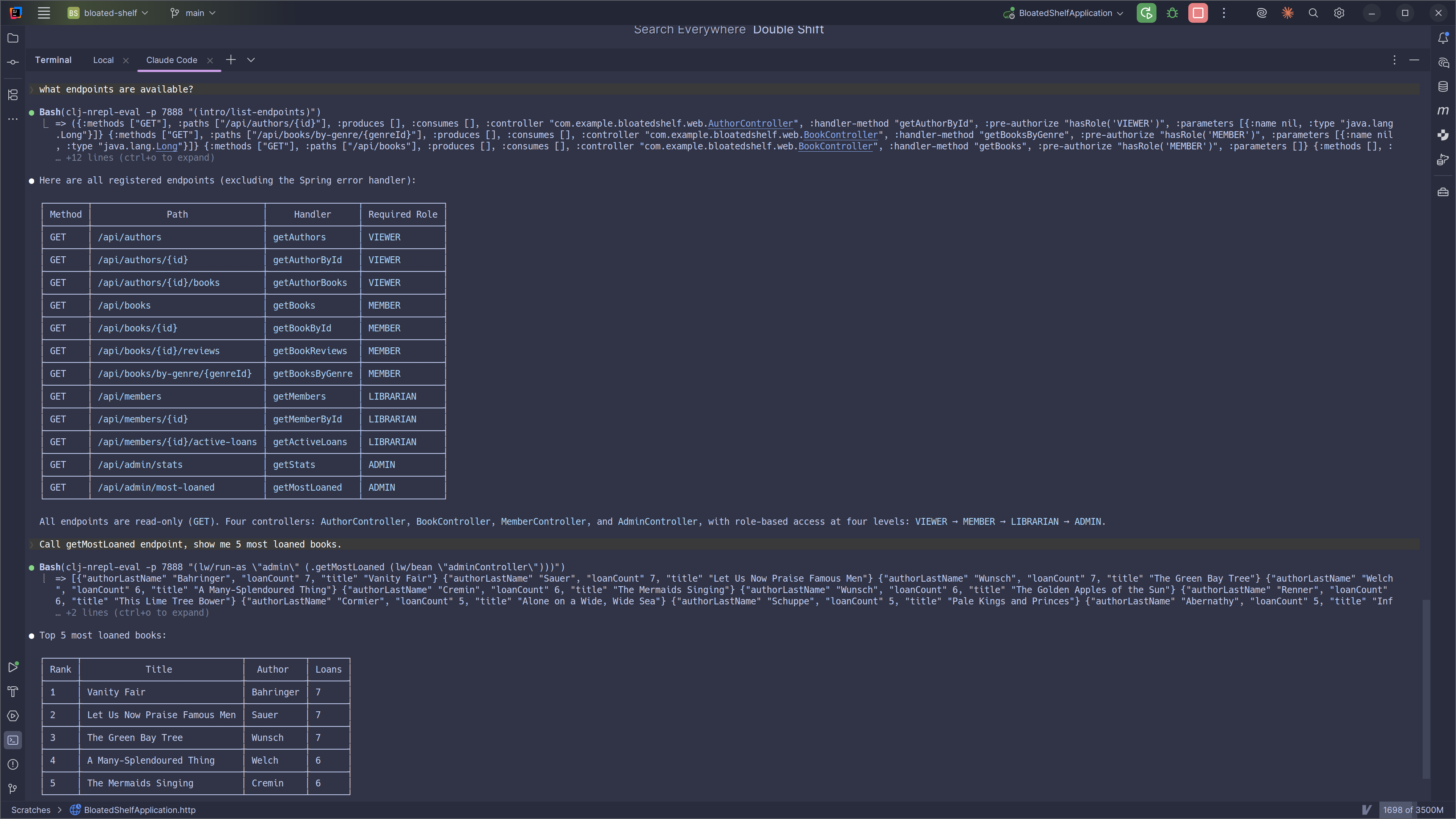
Task: Click the BloatedShelfApplication.http breadcrumb
Action: tap(133, 810)
